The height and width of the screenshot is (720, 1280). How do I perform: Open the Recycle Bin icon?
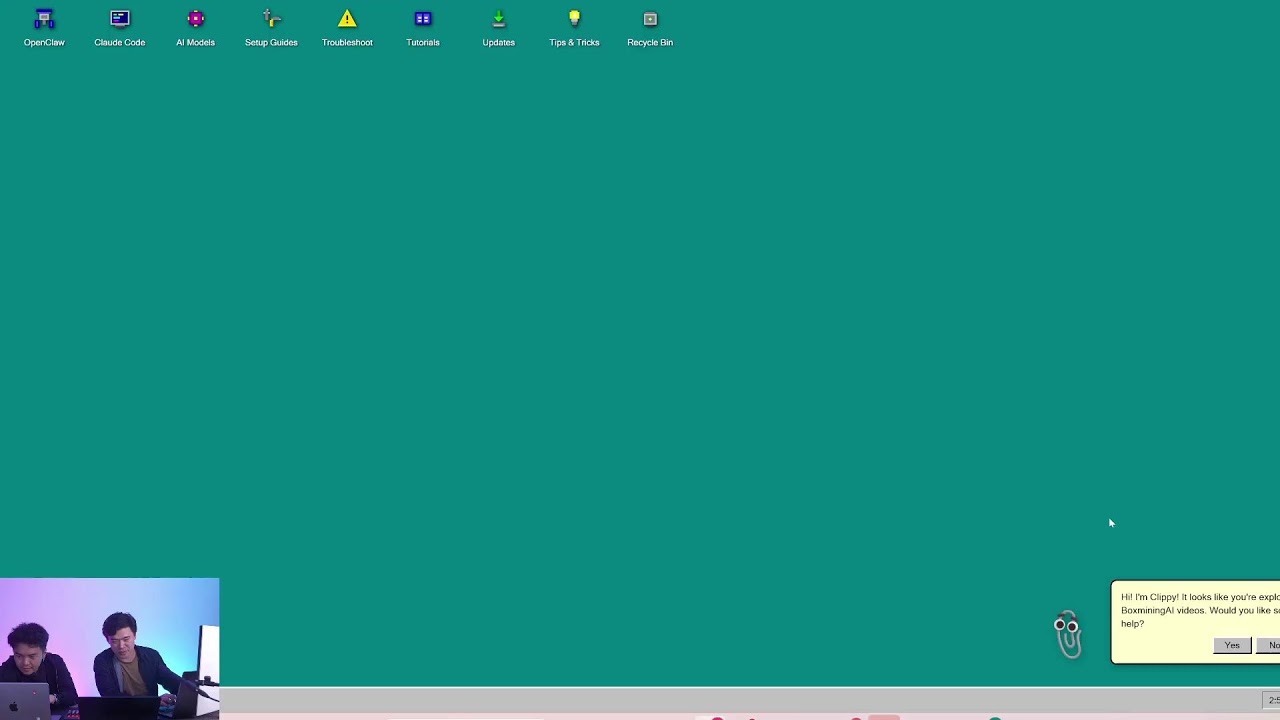[650, 28]
